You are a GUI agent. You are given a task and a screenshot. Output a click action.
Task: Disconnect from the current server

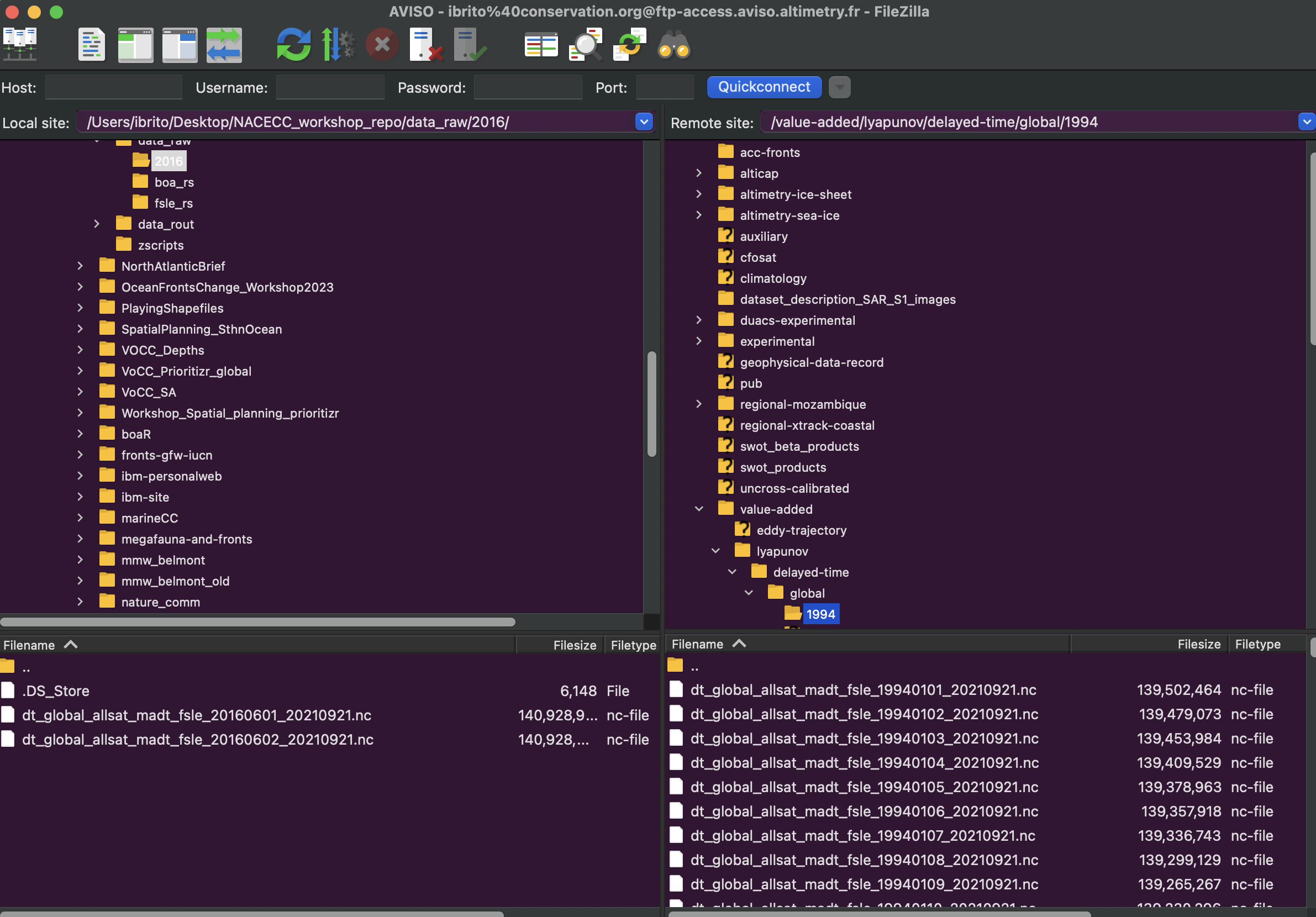426,44
